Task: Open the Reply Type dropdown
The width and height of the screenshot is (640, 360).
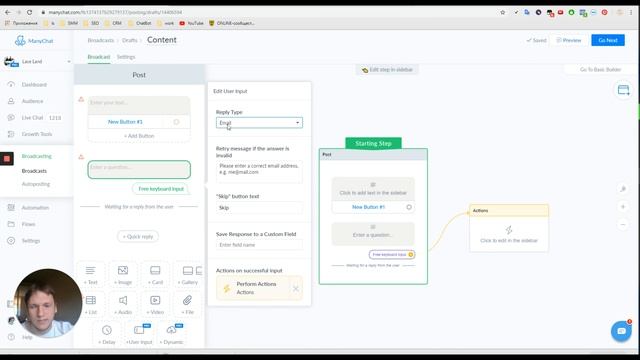Action: pyautogui.click(x=259, y=122)
